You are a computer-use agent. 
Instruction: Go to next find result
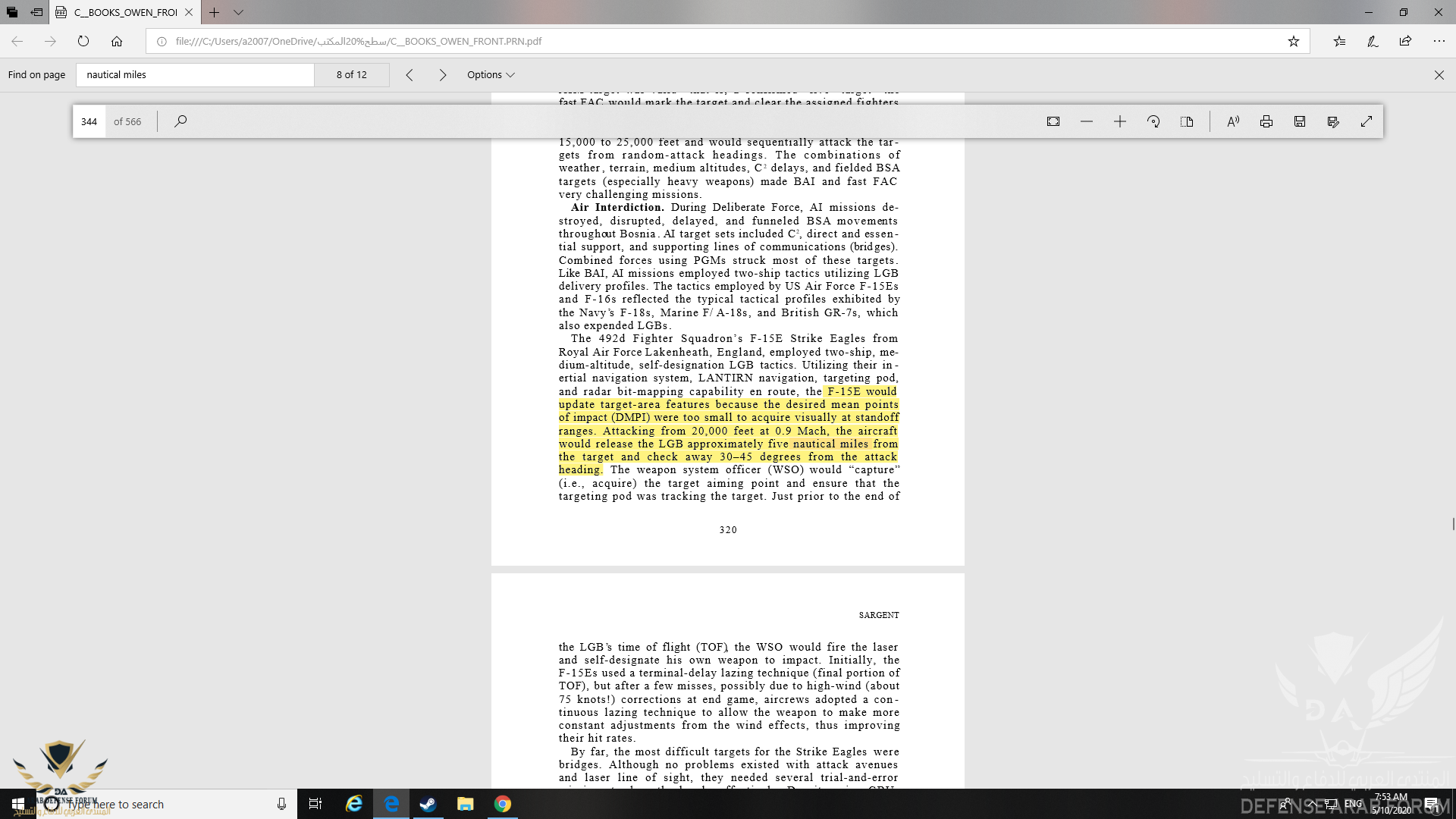[443, 74]
